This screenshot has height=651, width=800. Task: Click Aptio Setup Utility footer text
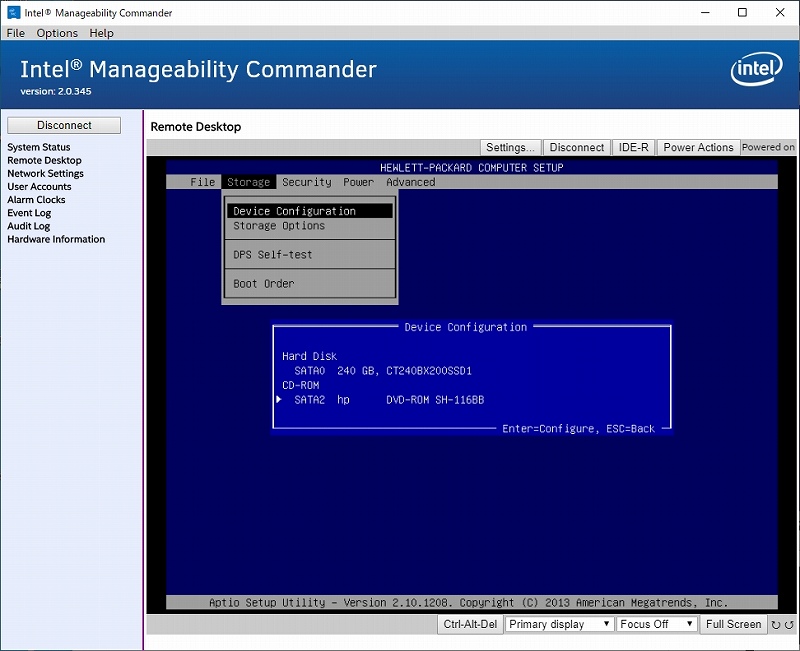coord(468,603)
